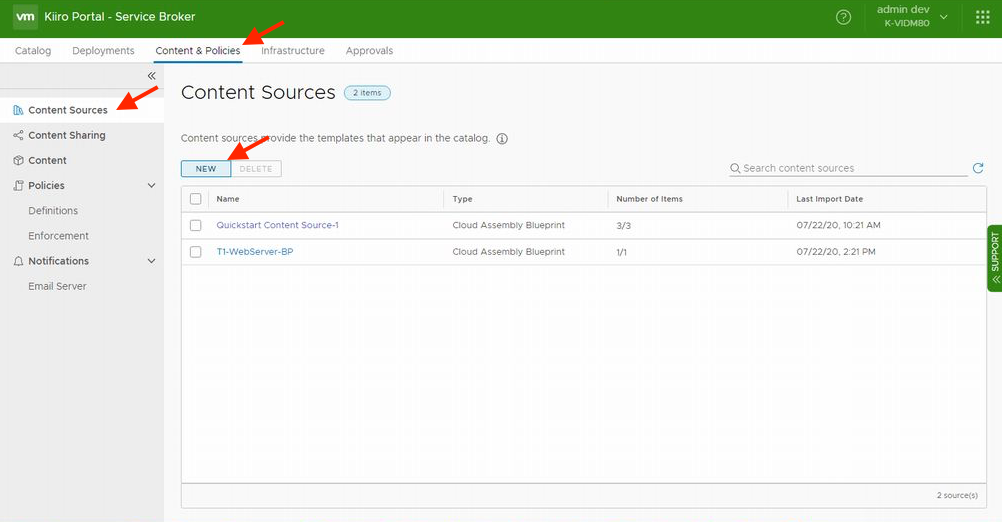Open T1-WebServer-BP link

[x=254, y=252]
